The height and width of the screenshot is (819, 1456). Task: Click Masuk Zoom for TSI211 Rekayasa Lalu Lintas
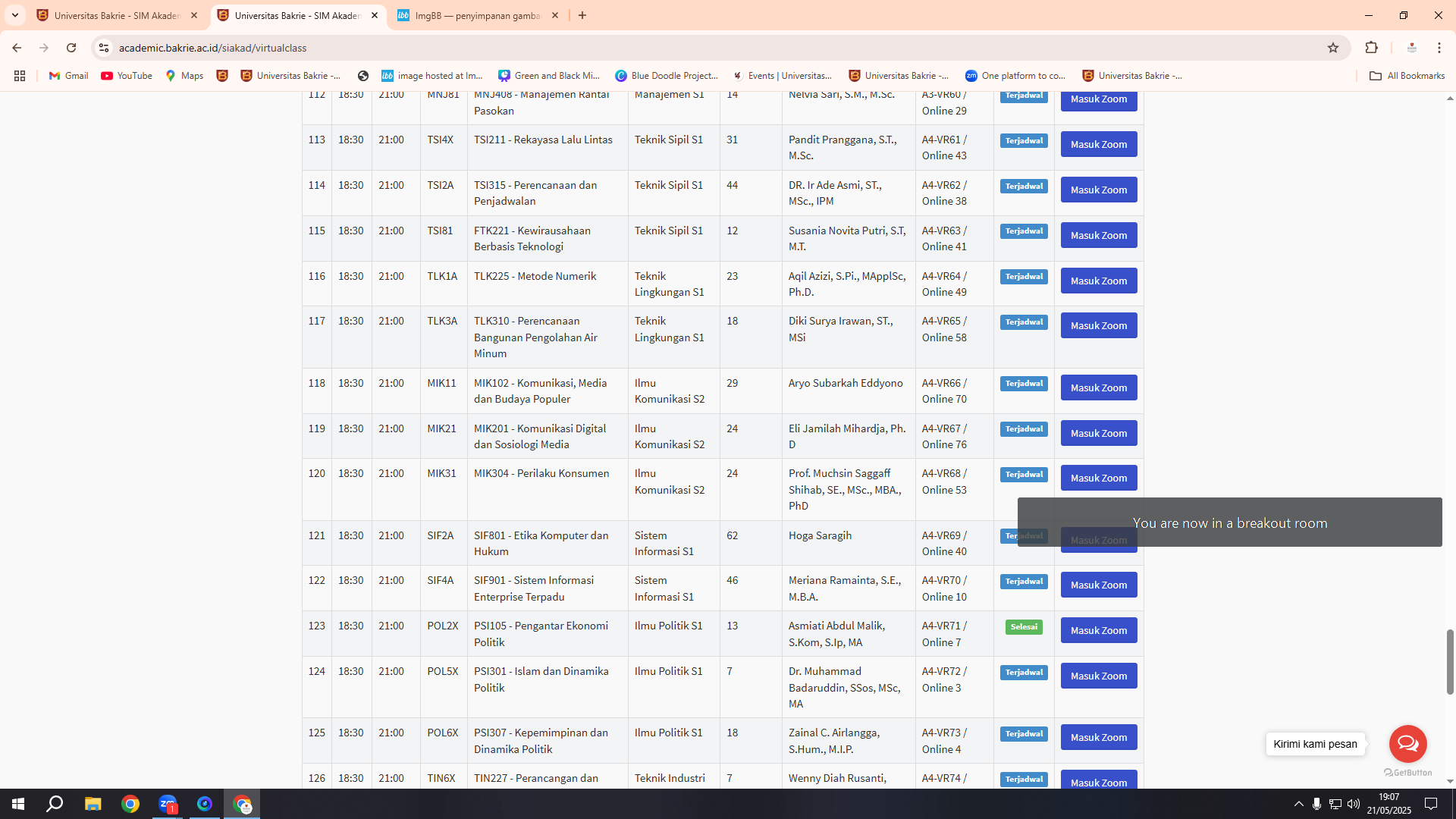point(1099,144)
